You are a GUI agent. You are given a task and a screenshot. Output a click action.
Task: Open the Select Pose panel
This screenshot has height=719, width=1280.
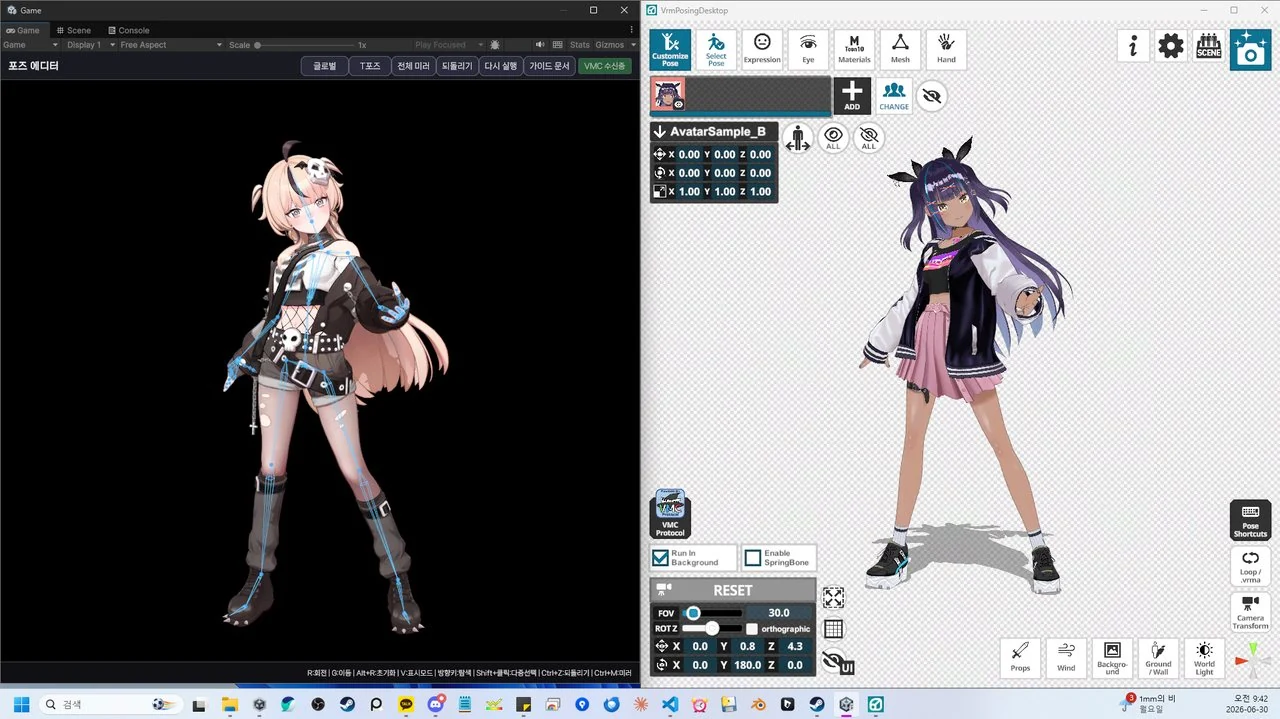(x=716, y=49)
